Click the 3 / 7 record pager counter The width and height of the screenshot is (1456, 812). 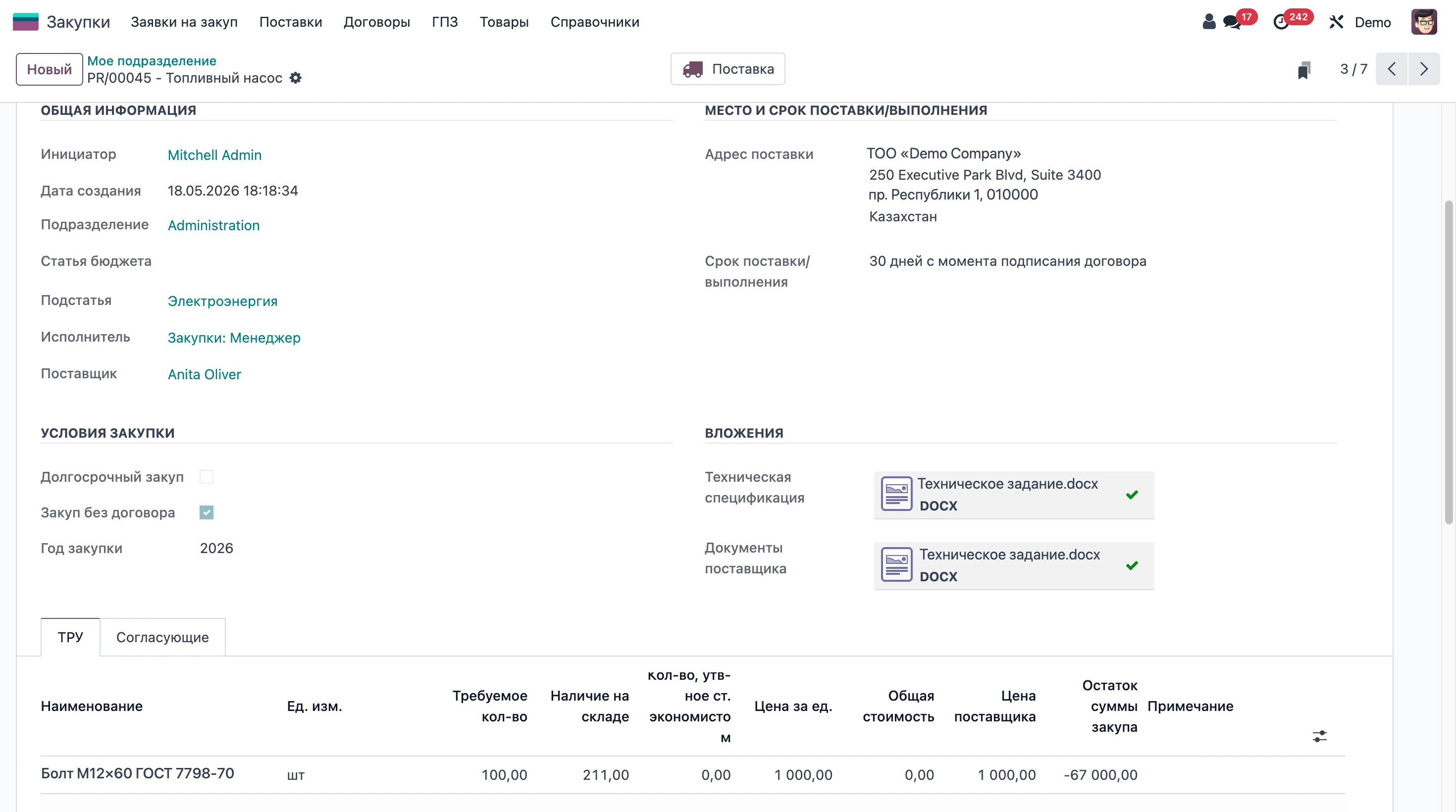1353,69
